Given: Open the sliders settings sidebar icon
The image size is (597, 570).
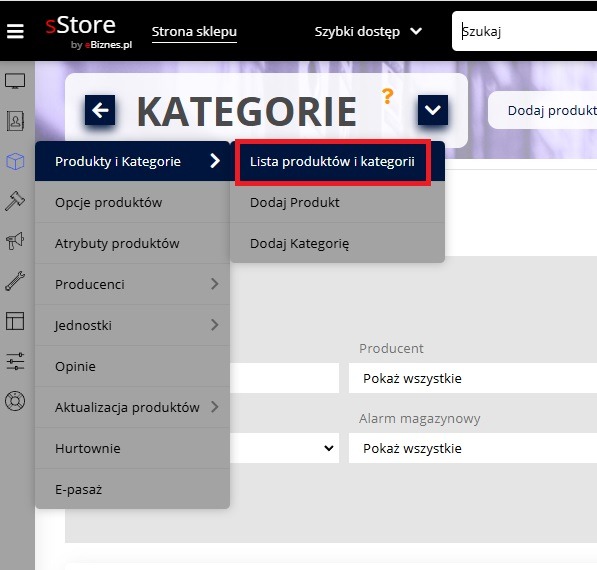Looking at the screenshot, I should click(15, 361).
